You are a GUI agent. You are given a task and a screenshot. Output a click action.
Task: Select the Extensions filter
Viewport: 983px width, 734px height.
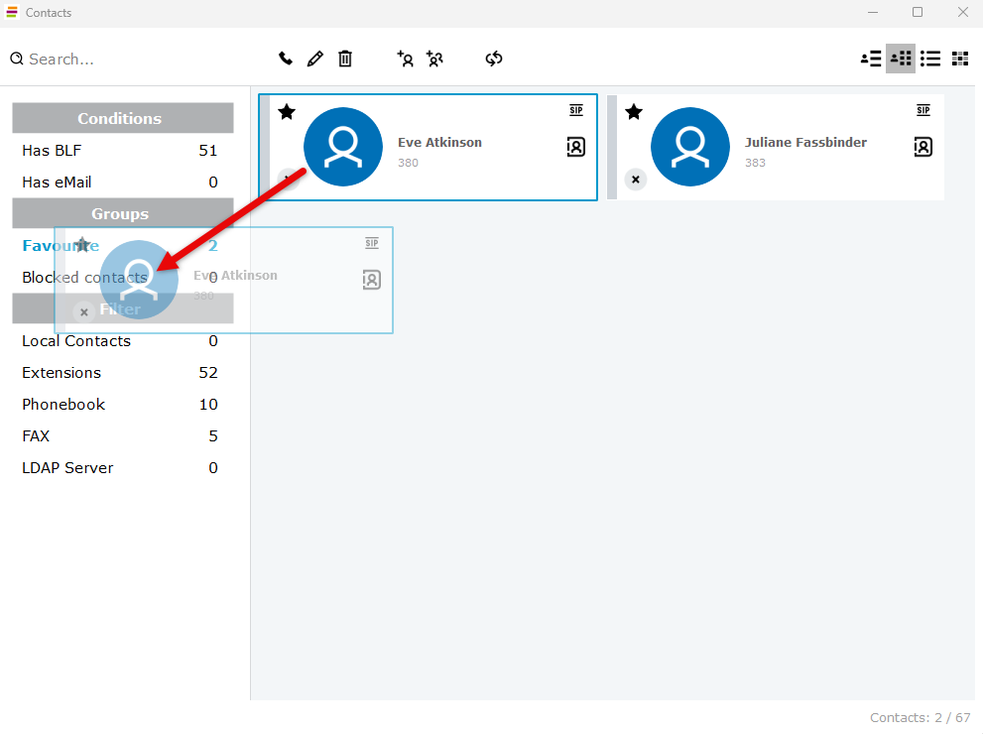click(62, 373)
